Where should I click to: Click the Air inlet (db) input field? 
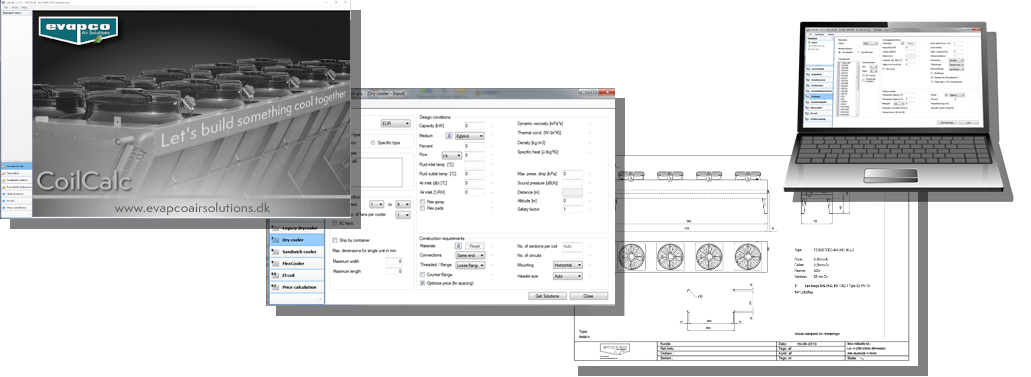click(474, 183)
